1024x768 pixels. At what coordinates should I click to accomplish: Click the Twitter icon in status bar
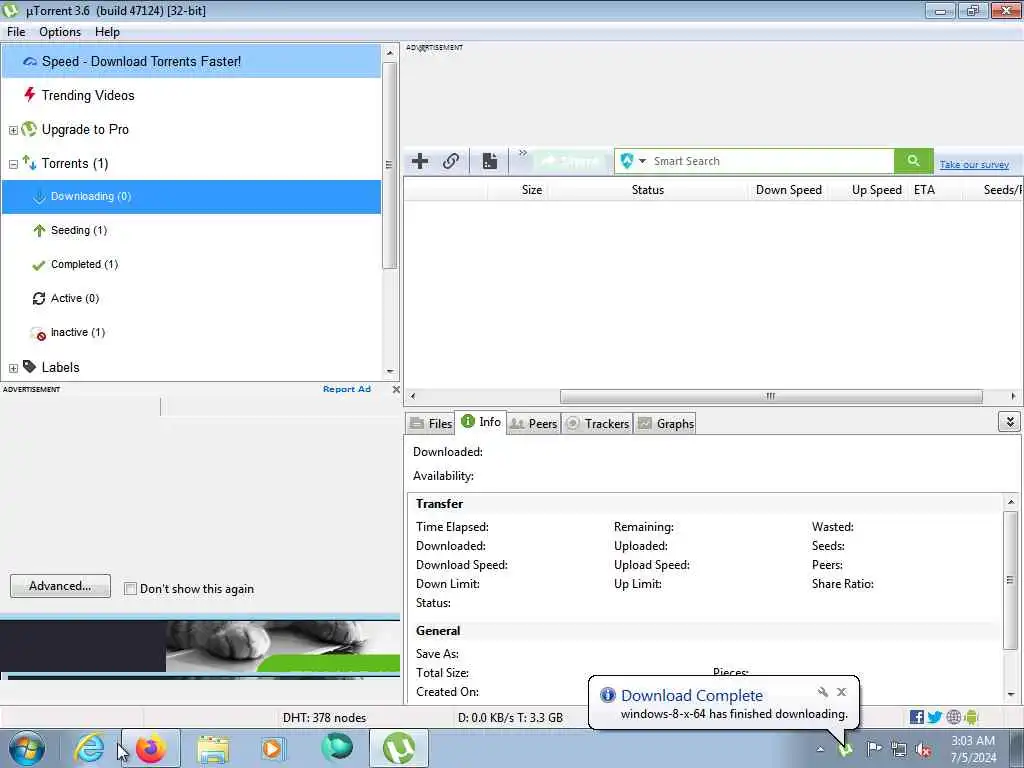click(935, 717)
